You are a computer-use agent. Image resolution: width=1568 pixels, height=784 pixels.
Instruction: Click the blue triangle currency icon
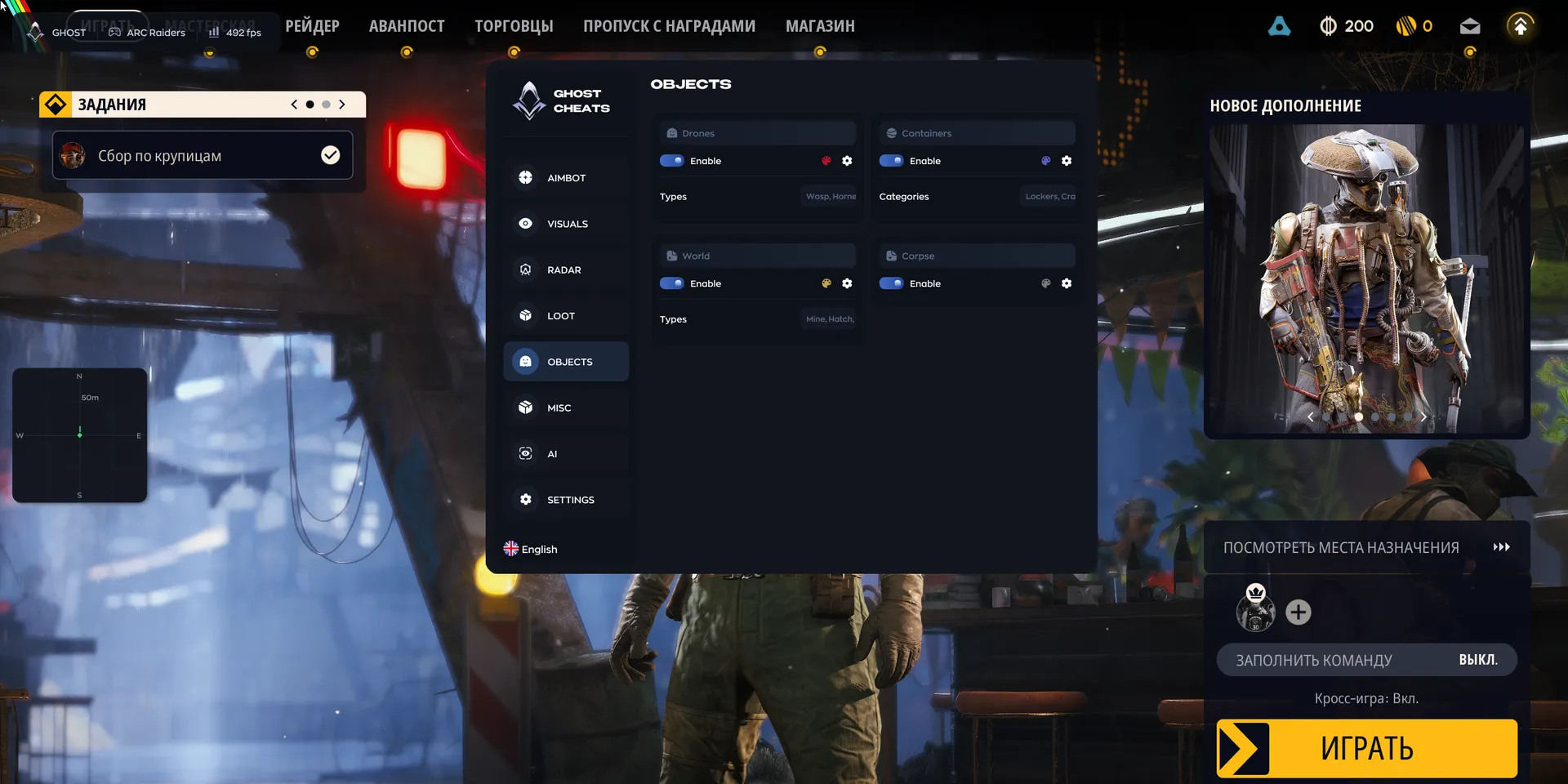point(1280,26)
